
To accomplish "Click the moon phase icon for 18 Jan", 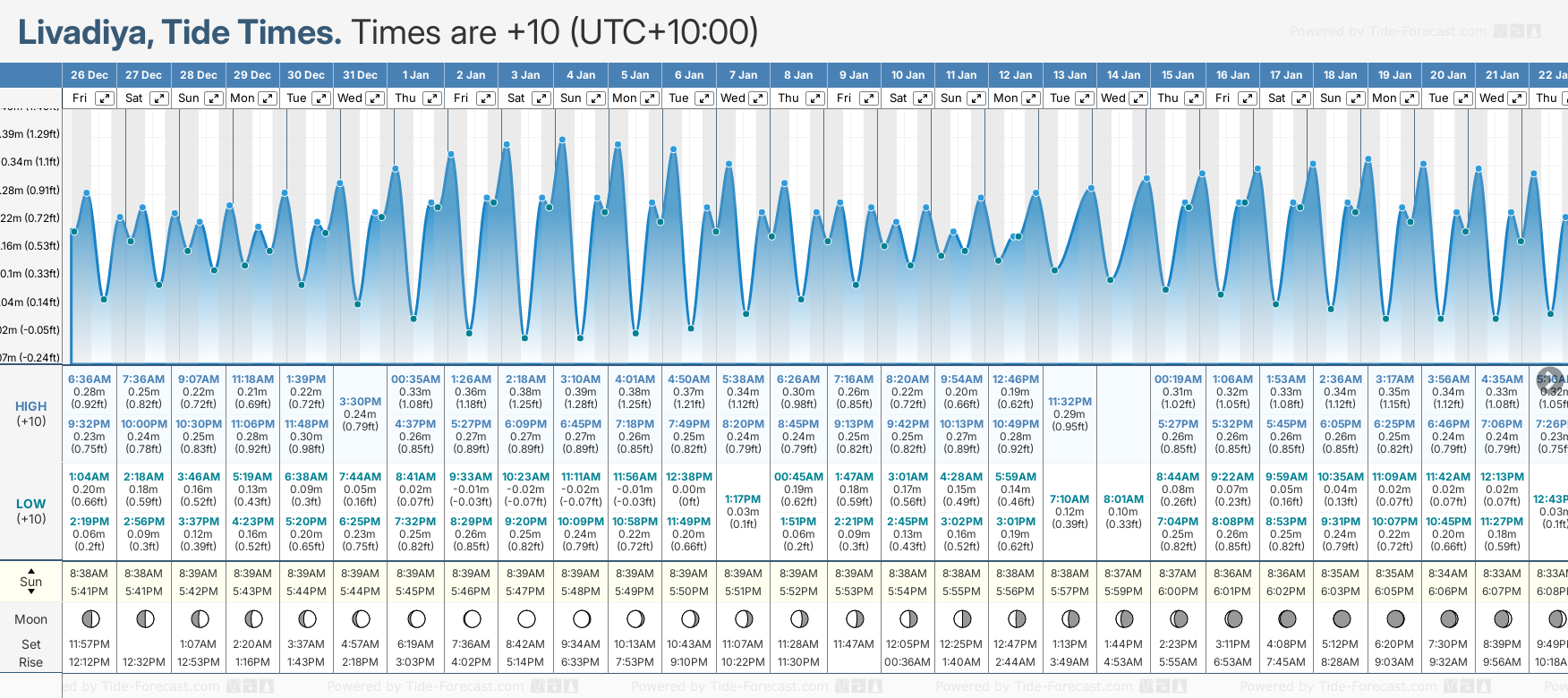I will coord(1341,618).
